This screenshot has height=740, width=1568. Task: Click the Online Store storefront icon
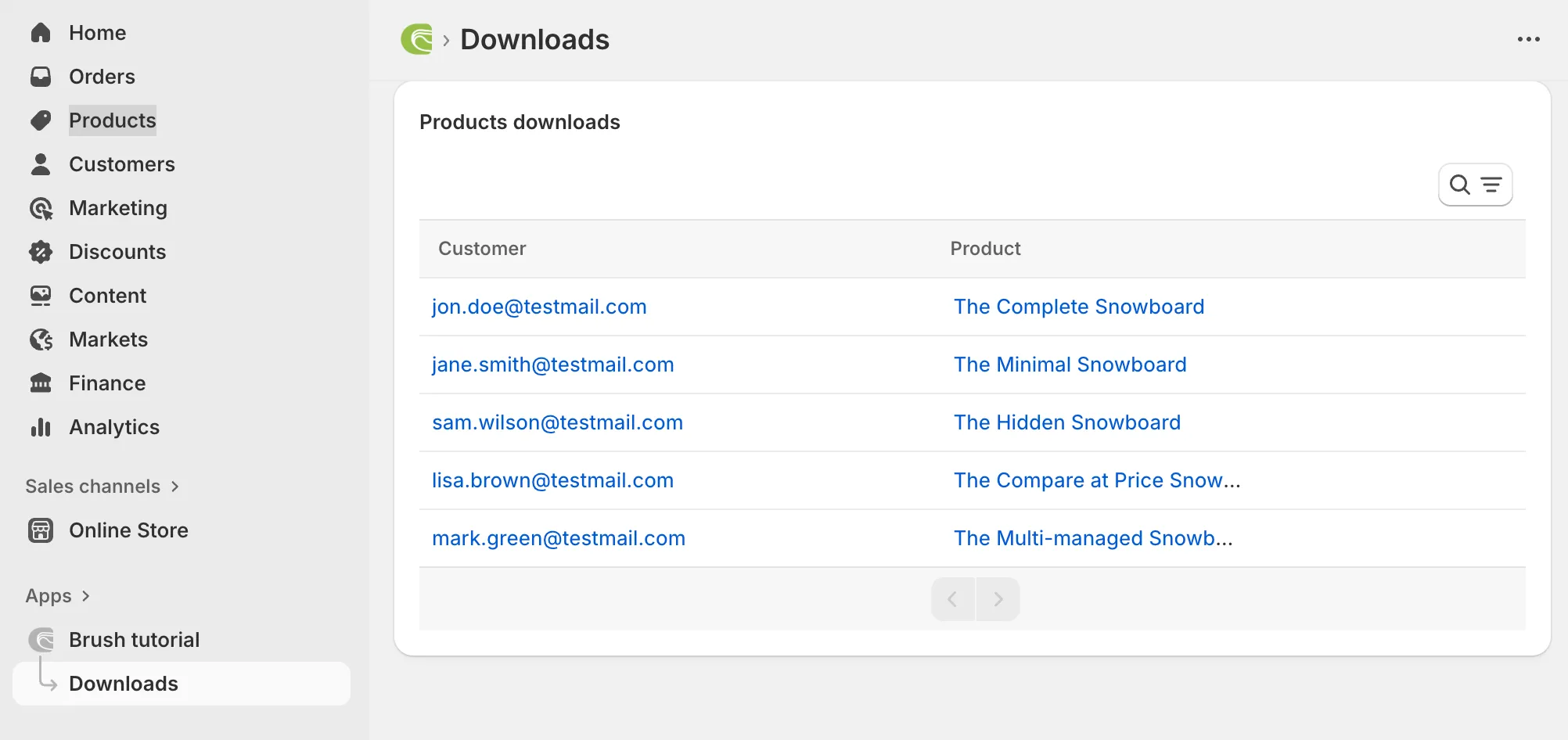point(41,530)
